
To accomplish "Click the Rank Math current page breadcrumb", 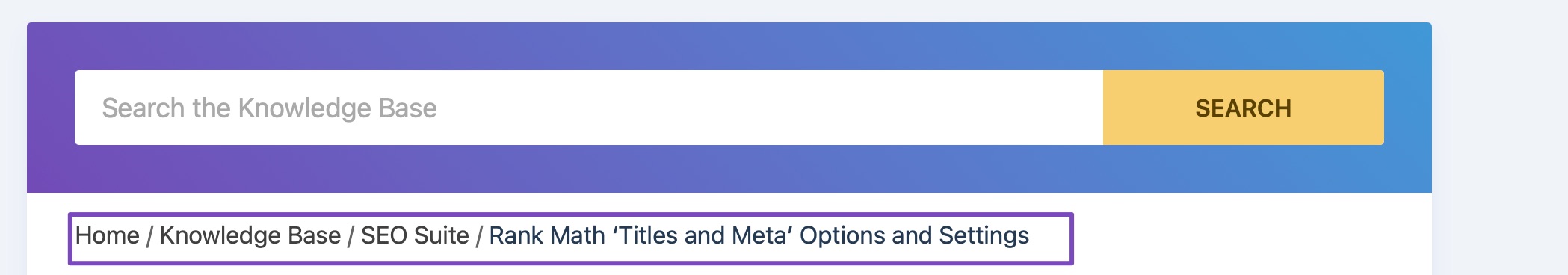I will click(759, 235).
